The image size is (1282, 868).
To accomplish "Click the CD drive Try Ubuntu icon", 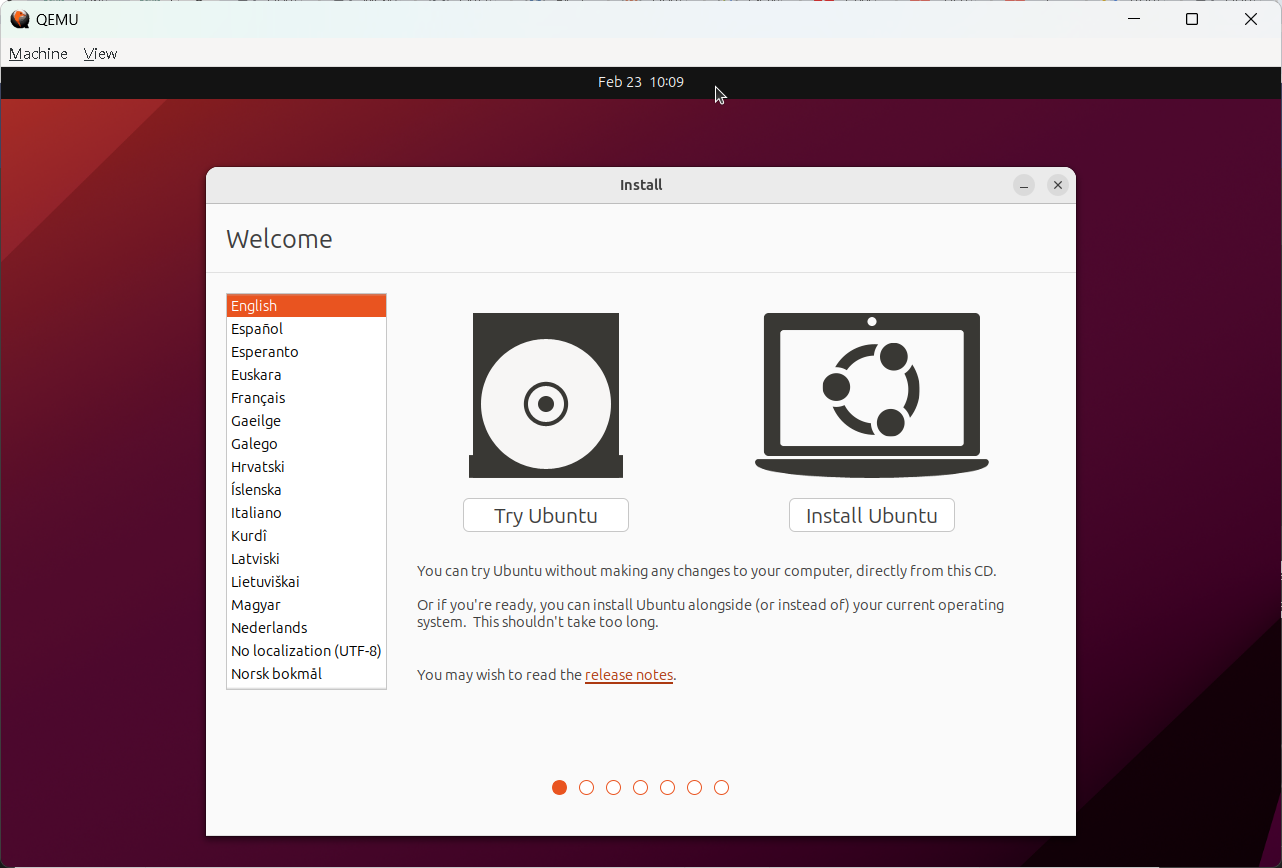I will [546, 395].
